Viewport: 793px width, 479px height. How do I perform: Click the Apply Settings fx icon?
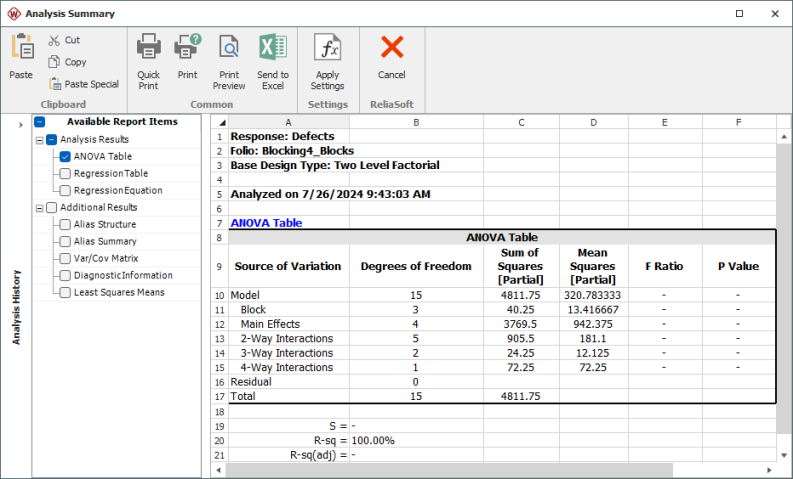pyautogui.click(x=327, y=48)
